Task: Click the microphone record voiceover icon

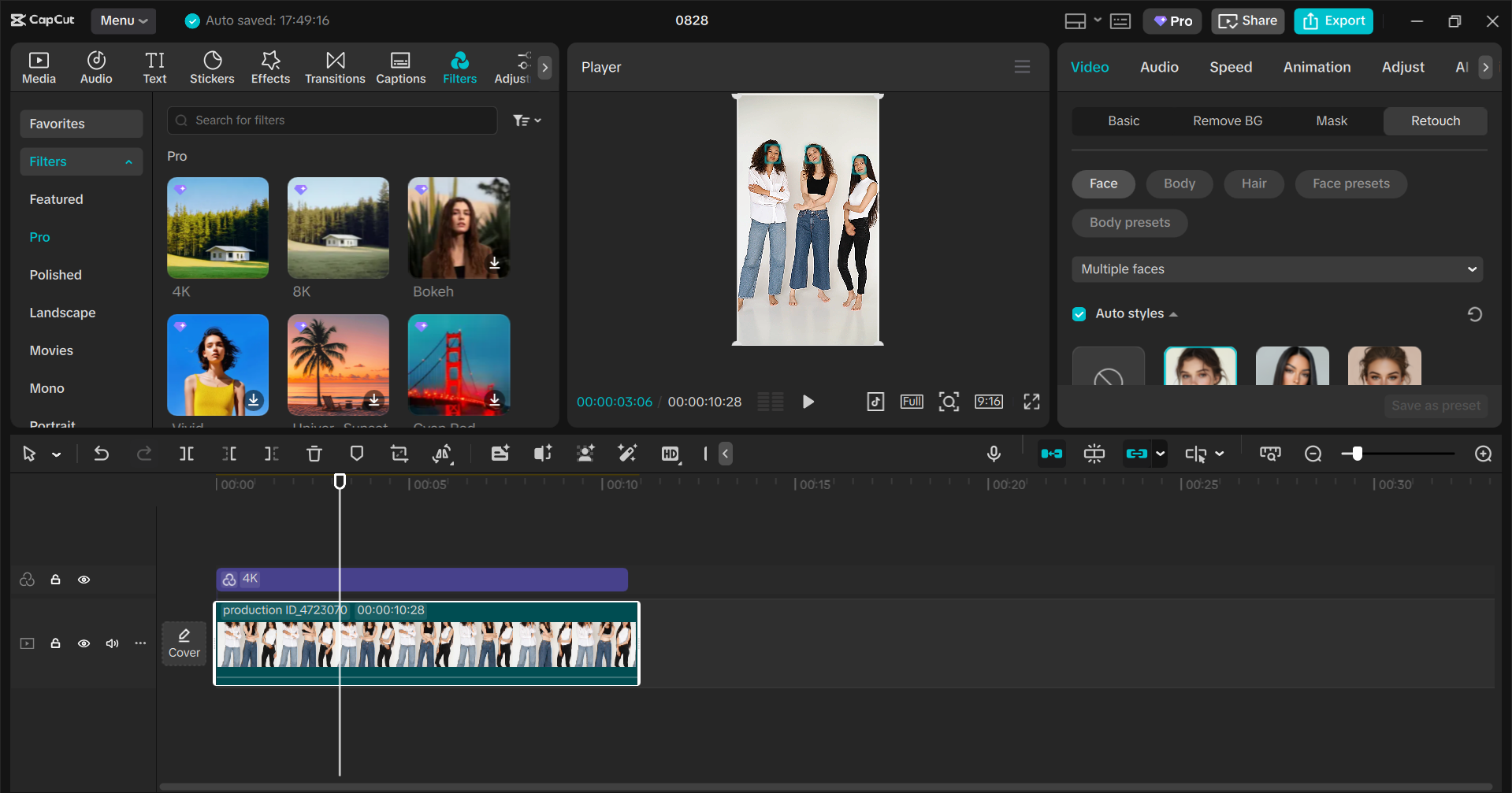Action: point(994,454)
